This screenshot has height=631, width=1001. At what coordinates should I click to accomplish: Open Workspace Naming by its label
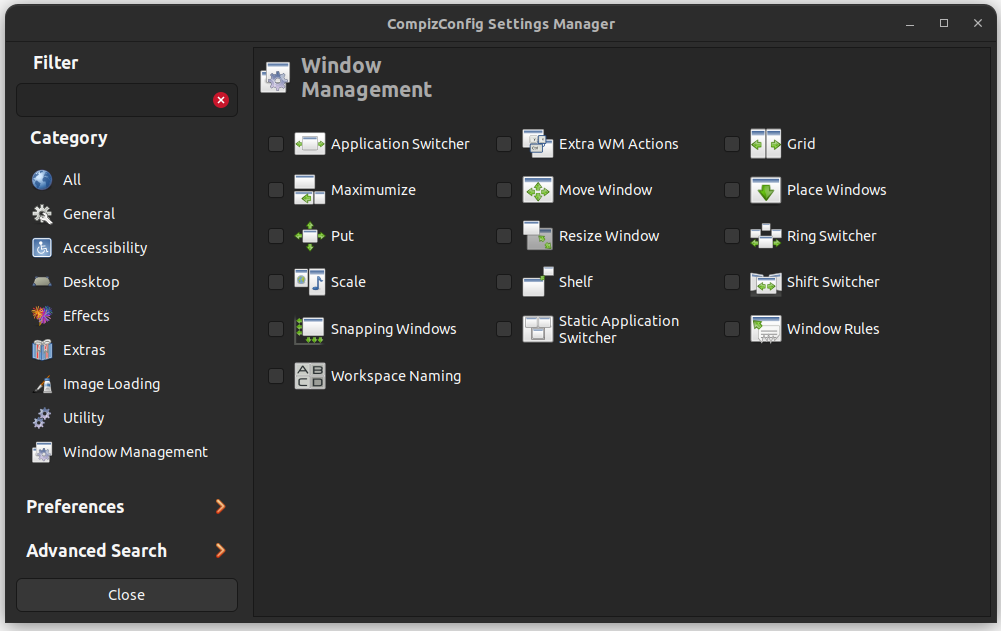(x=396, y=376)
